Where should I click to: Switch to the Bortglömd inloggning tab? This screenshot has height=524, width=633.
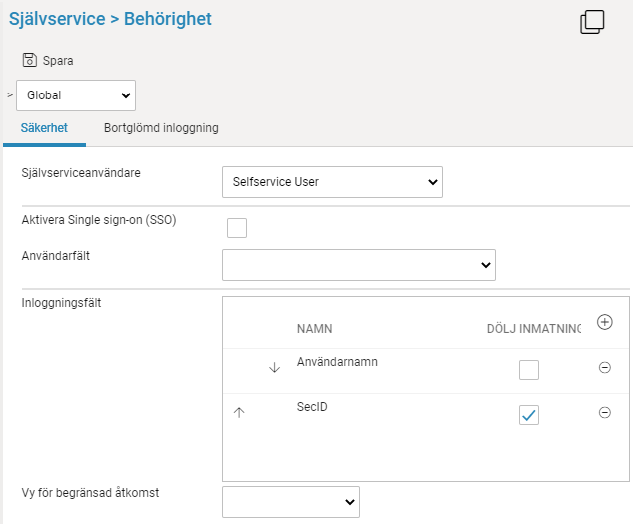click(161, 128)
